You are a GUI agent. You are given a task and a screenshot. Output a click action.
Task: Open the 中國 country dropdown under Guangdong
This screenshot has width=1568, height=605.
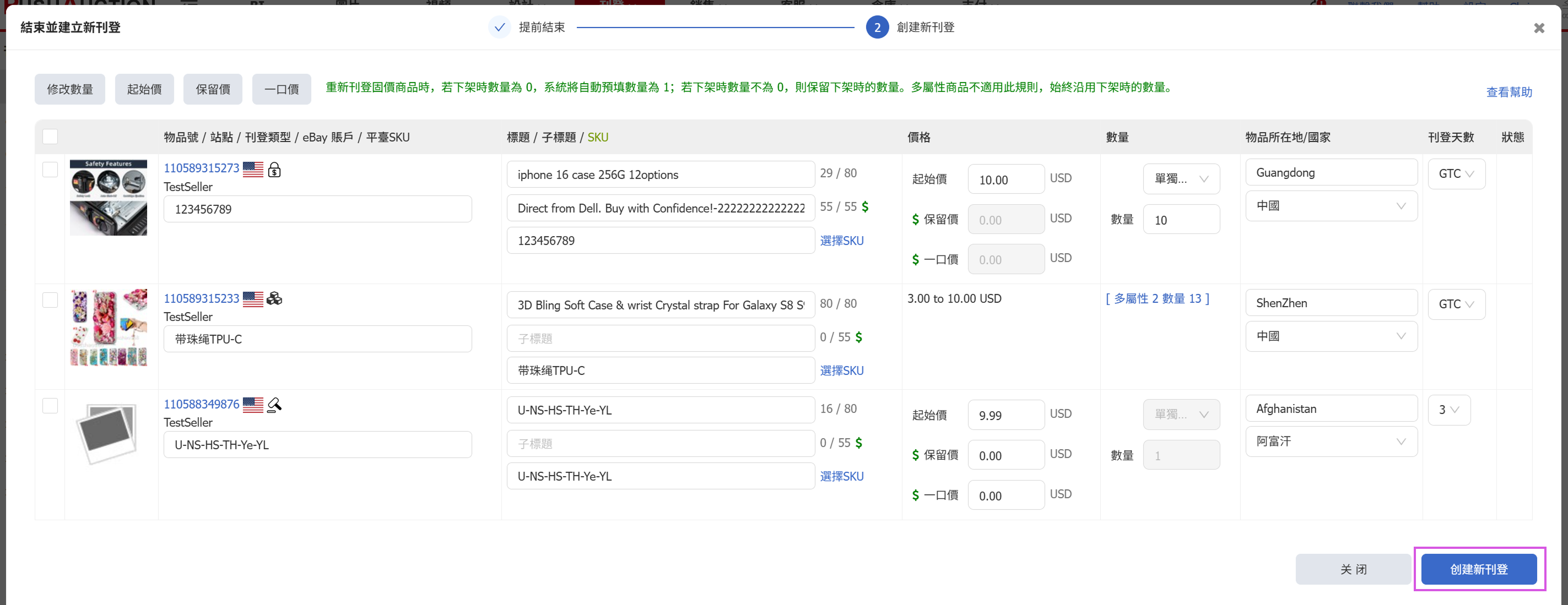click(1331, 206)
